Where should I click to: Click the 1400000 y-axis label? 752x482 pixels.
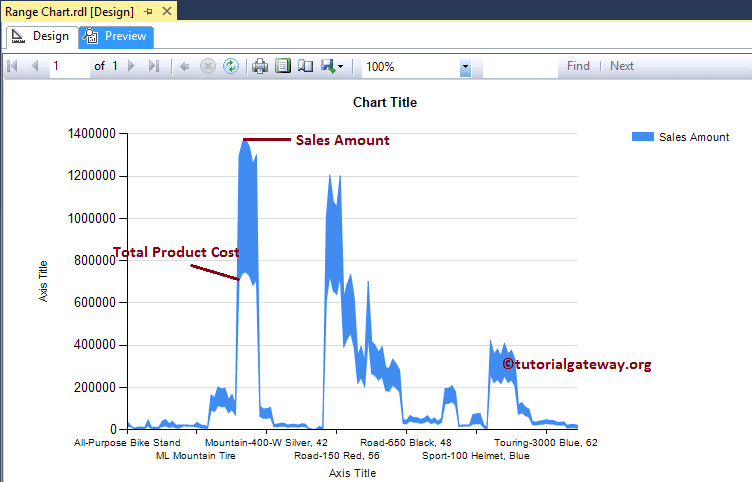[92, 133]
